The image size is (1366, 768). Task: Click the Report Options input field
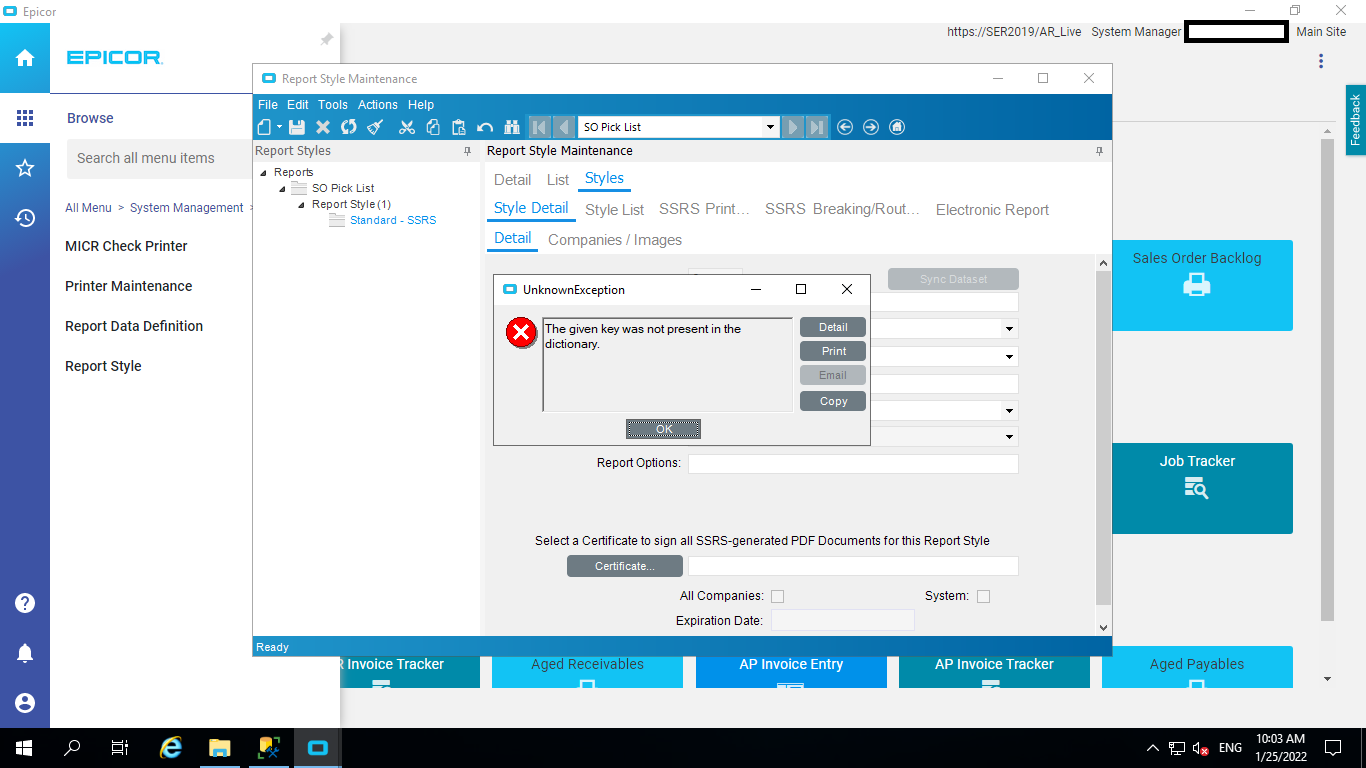pos(853,464)
